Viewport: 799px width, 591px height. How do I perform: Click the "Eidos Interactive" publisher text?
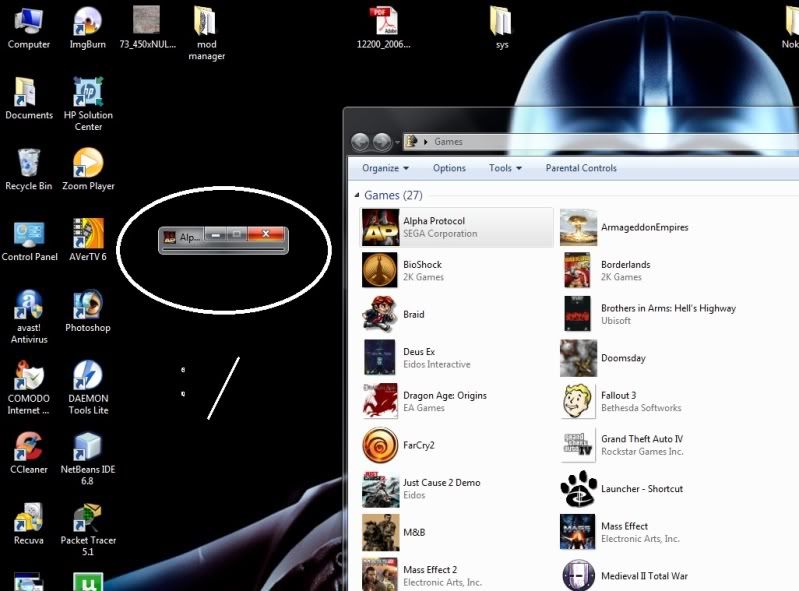437,364
